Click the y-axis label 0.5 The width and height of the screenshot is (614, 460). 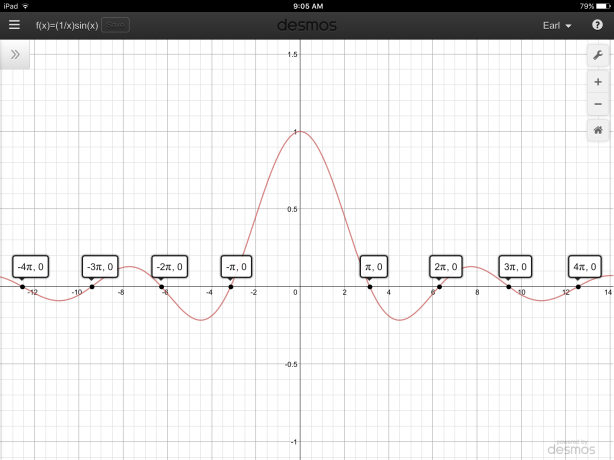292,209
